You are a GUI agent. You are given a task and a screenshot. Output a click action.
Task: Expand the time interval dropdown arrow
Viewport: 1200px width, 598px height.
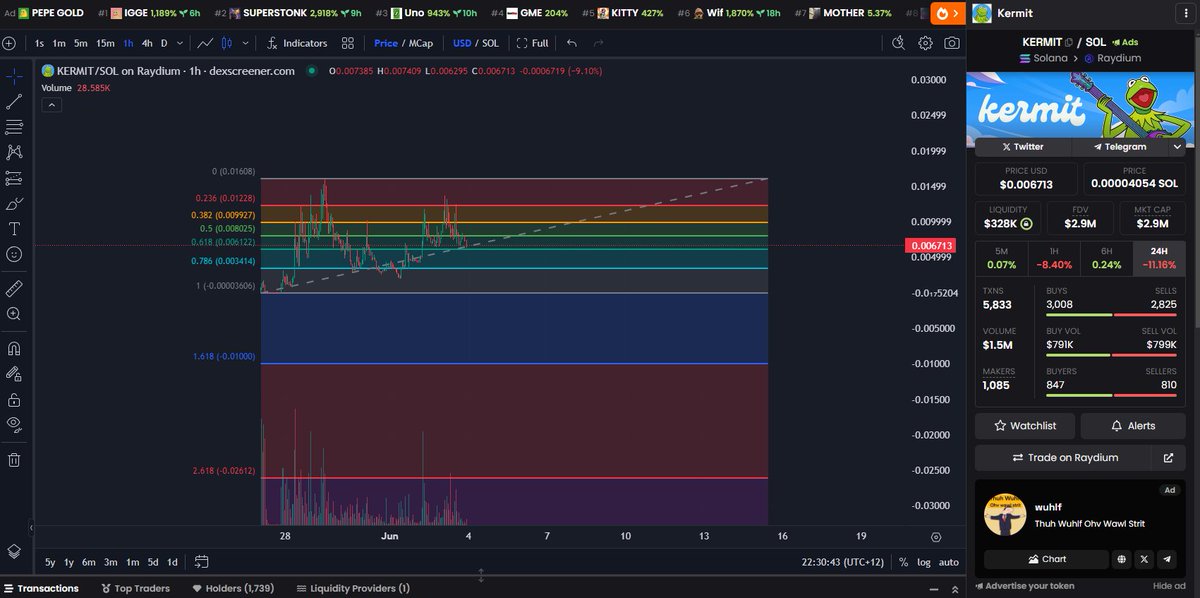click(x=178, y=43)
